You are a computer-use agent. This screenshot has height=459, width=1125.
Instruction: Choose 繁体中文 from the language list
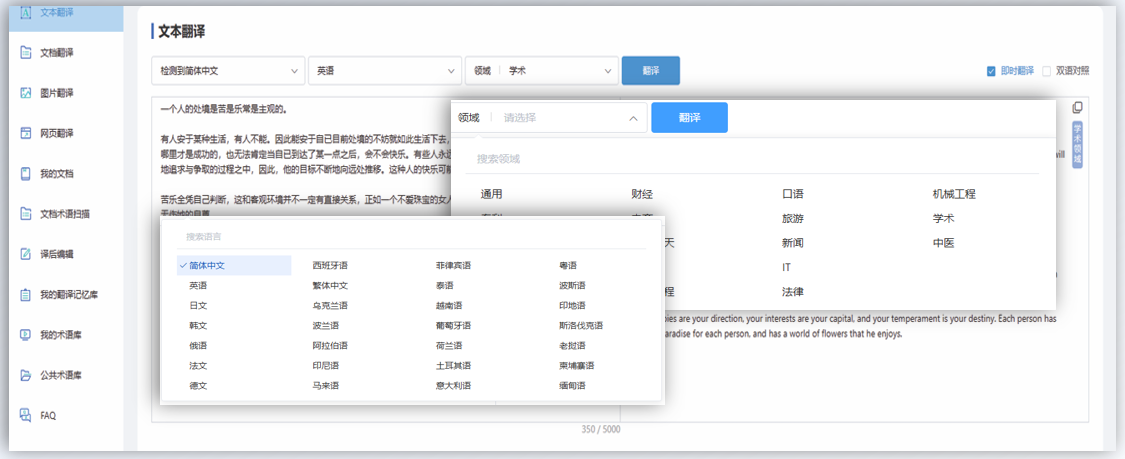[x=330, y=285]
